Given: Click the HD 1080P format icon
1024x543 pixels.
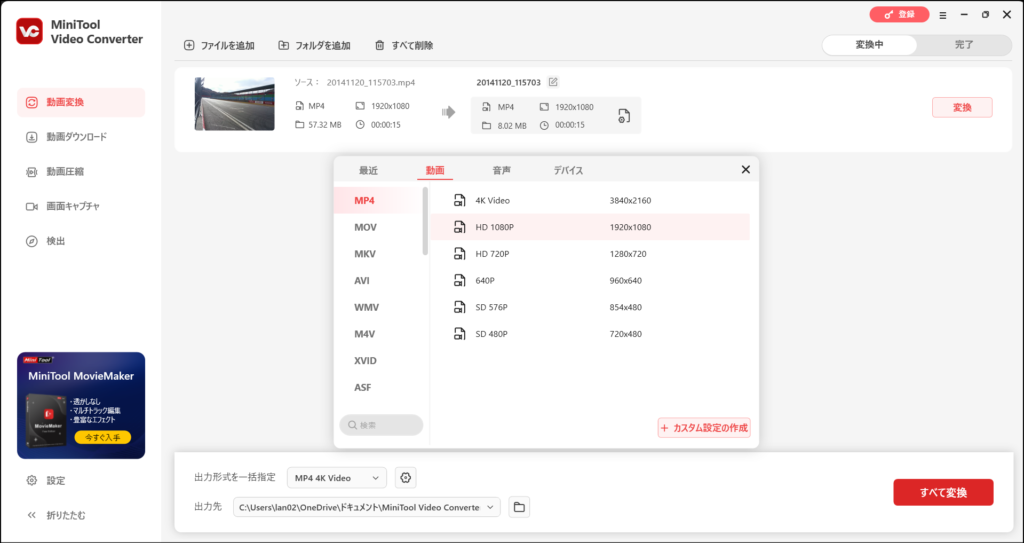Looking at the screenshot, I should point(460,227).
